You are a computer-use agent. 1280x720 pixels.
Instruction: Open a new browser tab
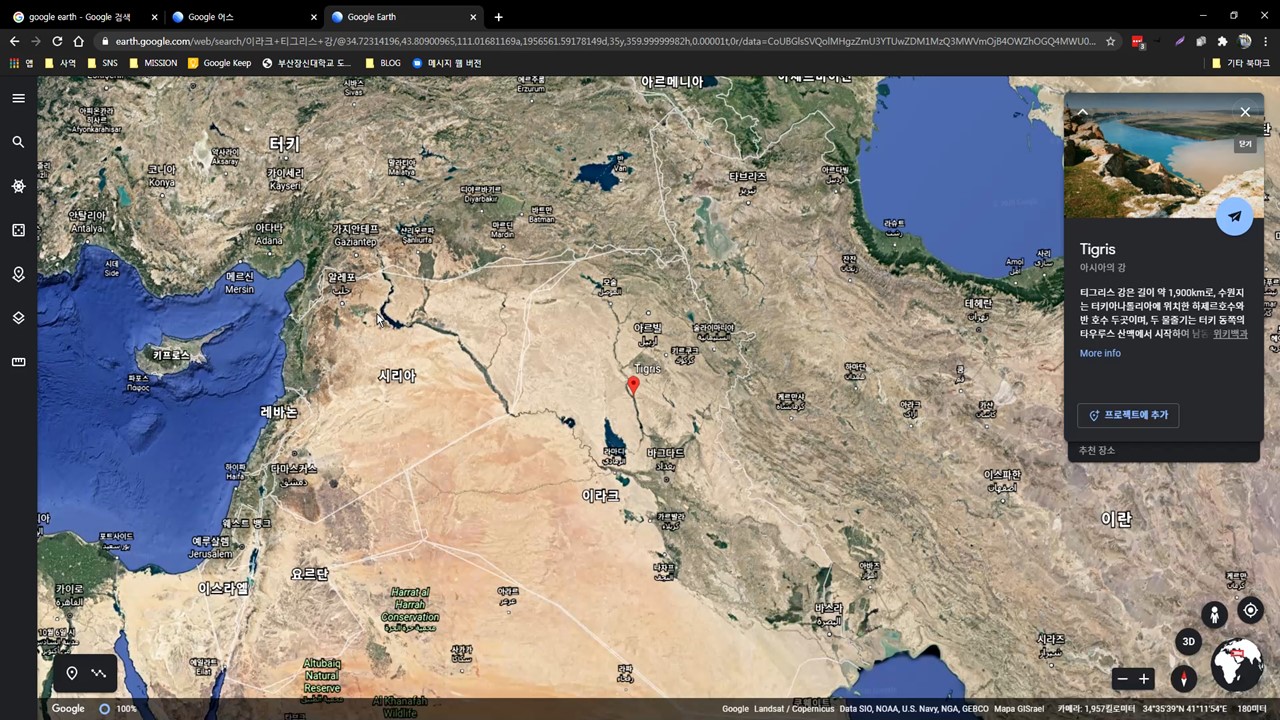coord(498,17)
